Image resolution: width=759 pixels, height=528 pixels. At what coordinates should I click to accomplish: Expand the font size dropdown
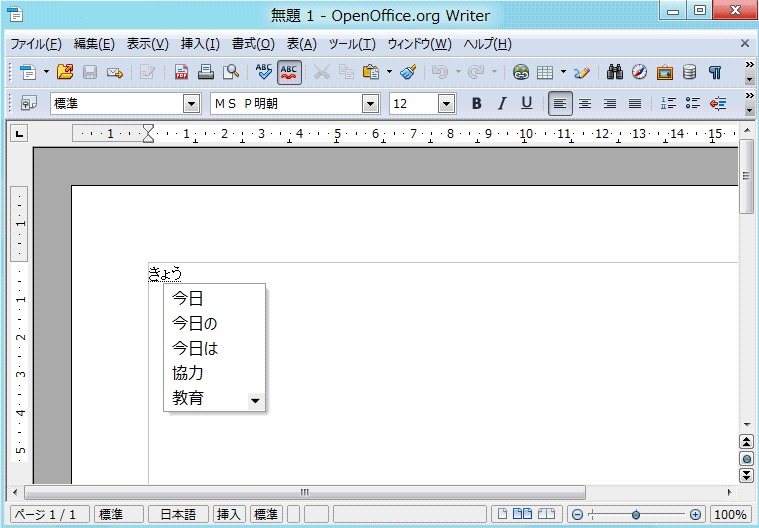click(x=446, y=104)
